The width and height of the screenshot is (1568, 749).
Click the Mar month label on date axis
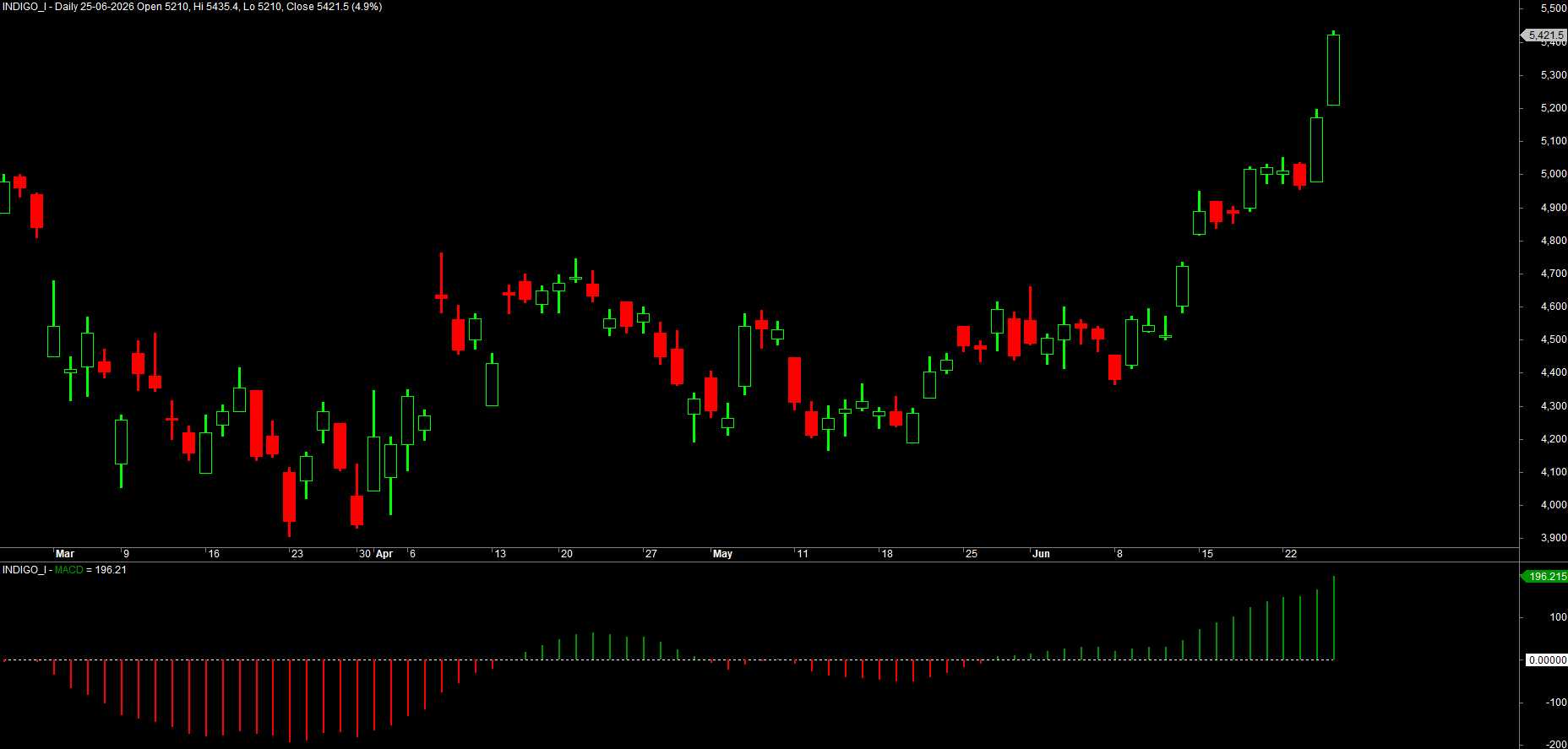(x=65, y=554)
